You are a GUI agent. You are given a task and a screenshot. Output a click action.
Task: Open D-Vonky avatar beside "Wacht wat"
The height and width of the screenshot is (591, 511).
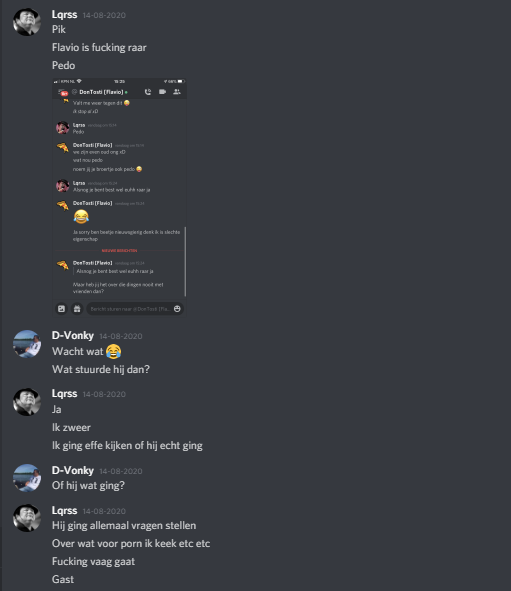coord(27,344)
